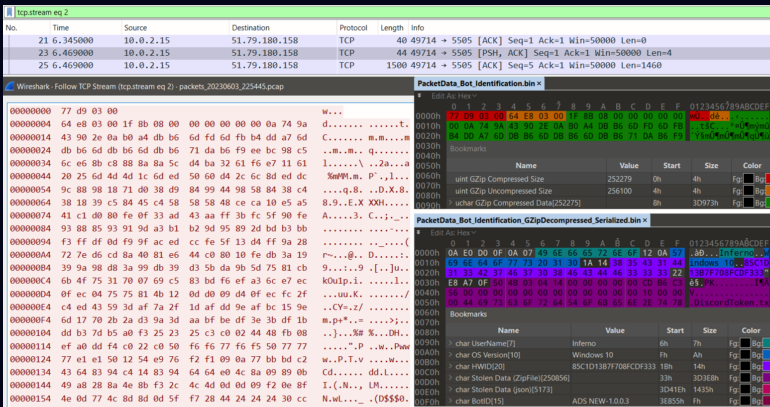Click the value 252279 in the upper Bookmarks table

coord(619,179)
